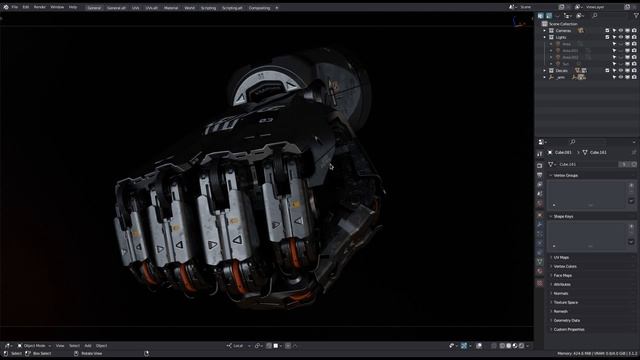Toggle exclude checkbox for Lights collection
The image size is (640, 360).
pyautogui.click(x=607, y=37)
